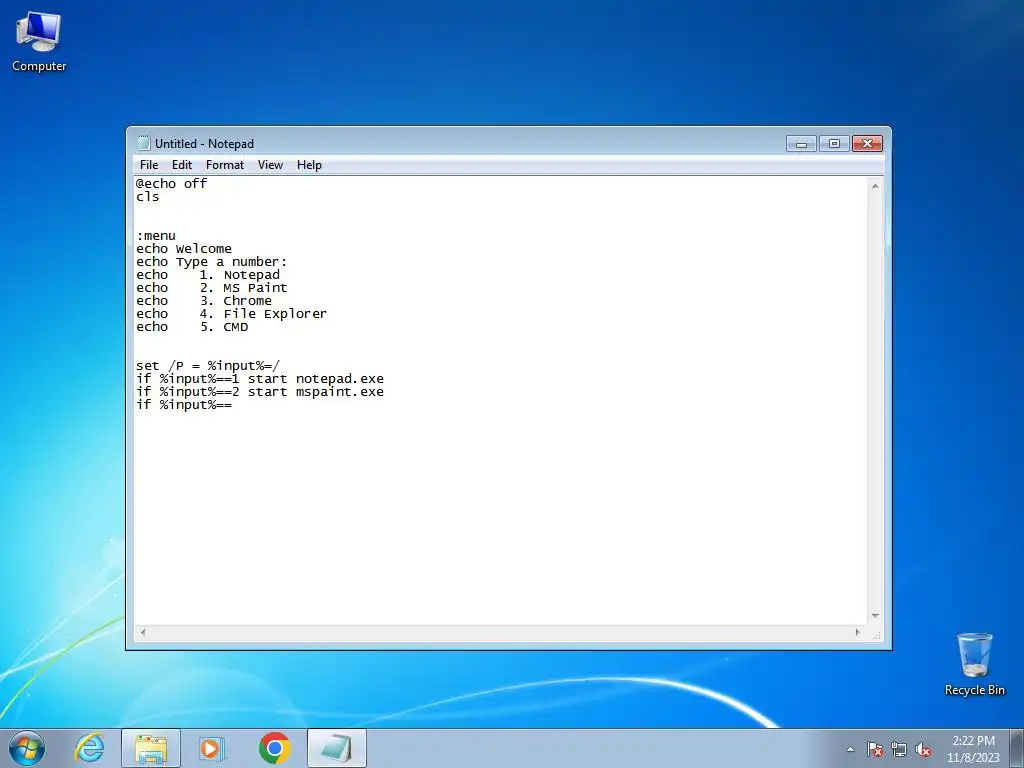The image size is (1024, 768).
Task: Open the Help menu
Action: (309, 165)
